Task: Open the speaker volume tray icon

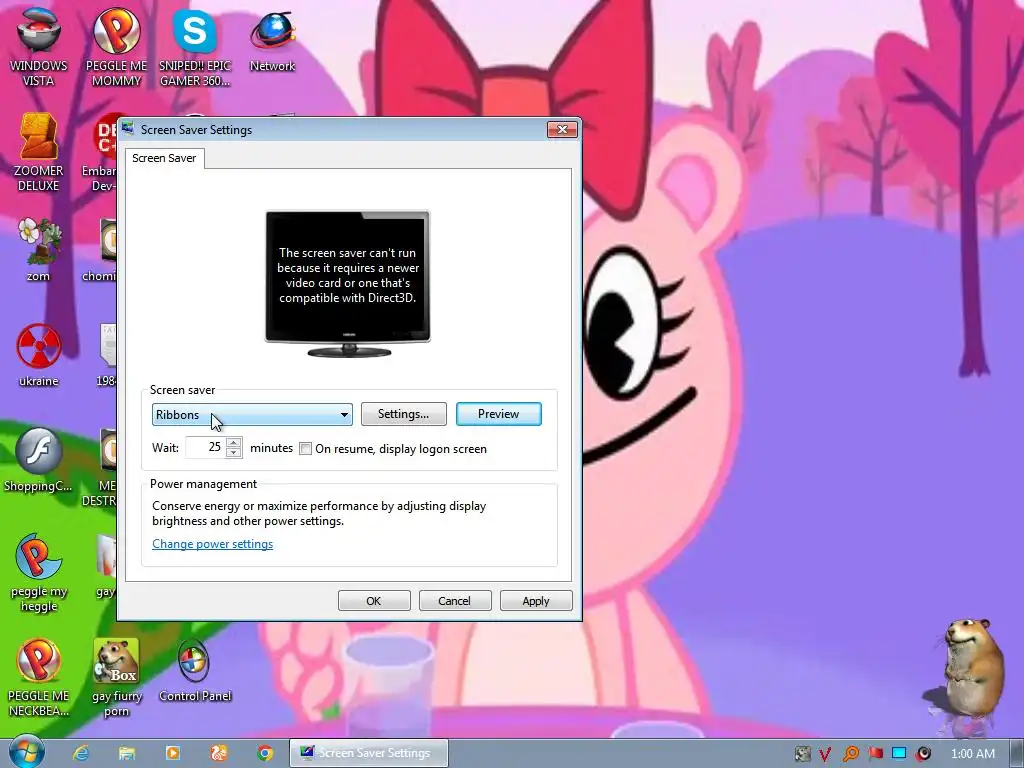Action: pos(923,754)
